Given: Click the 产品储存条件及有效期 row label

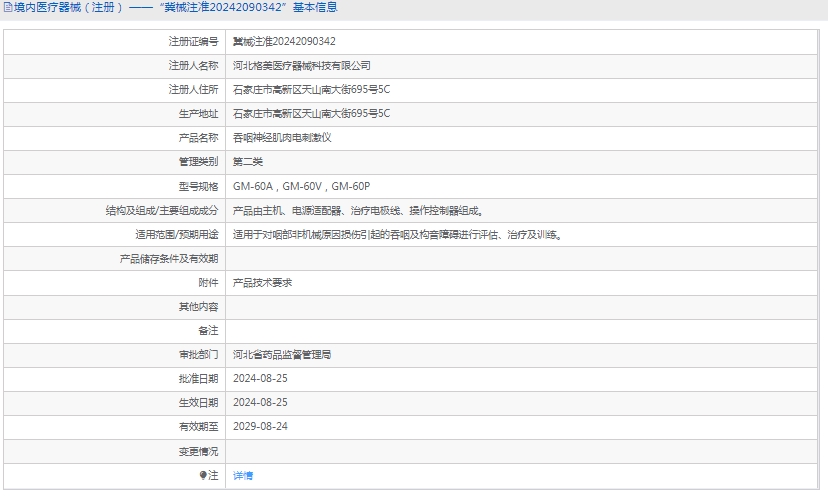Looking at the screenshot, I should (x=168, y=258).
